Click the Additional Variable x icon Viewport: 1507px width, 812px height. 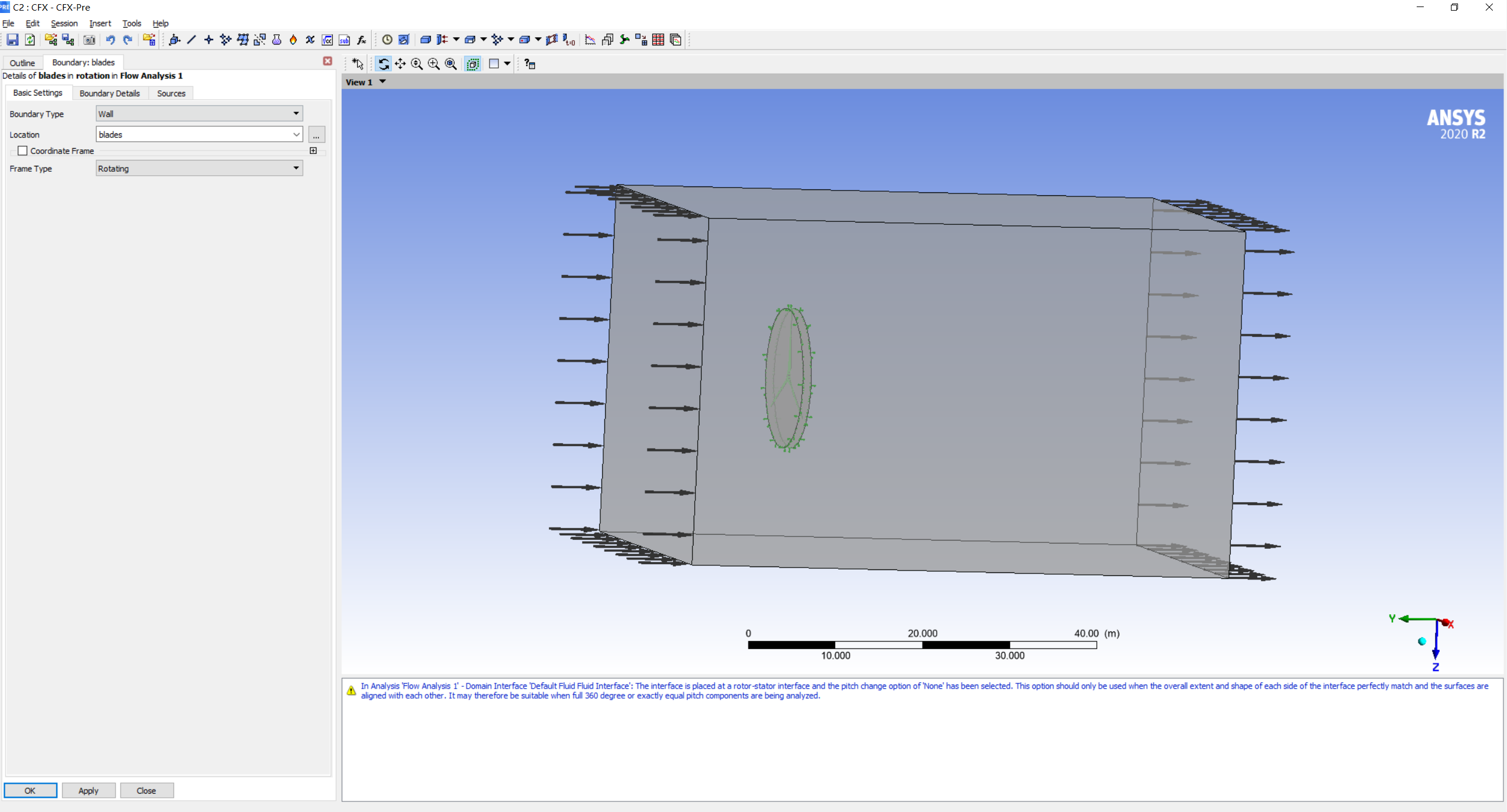[x=310, y=40]
